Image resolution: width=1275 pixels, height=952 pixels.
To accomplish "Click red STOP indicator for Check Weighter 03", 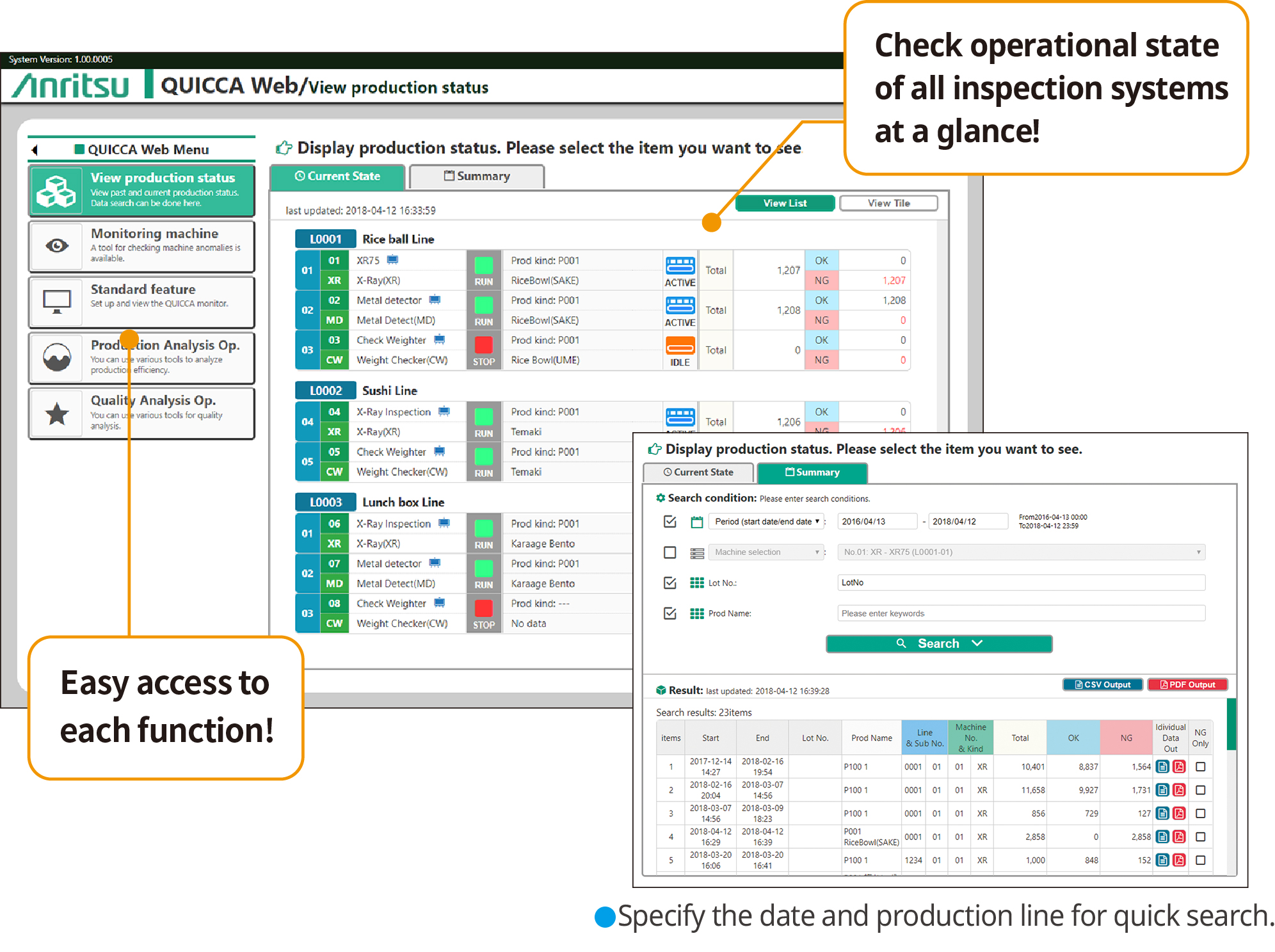I will (x=484, y=345).
